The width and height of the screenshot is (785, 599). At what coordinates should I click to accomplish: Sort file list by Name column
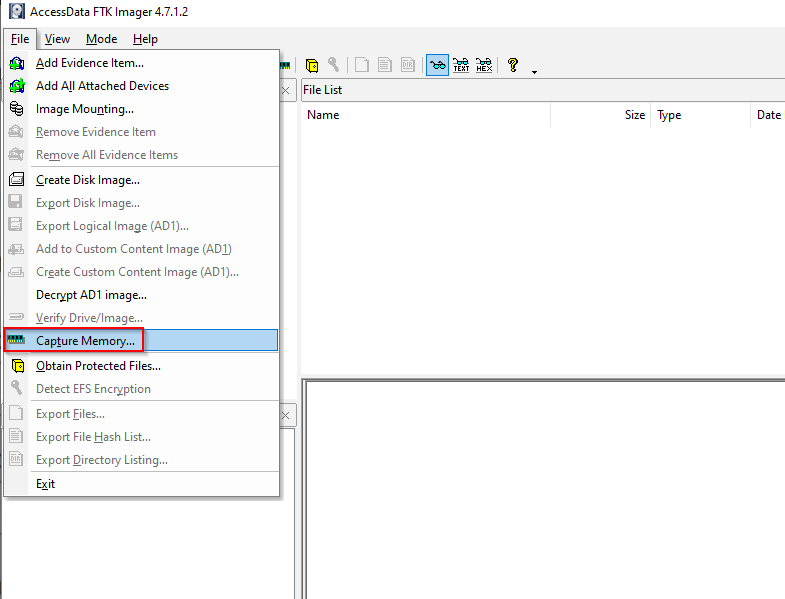point(426,115)
